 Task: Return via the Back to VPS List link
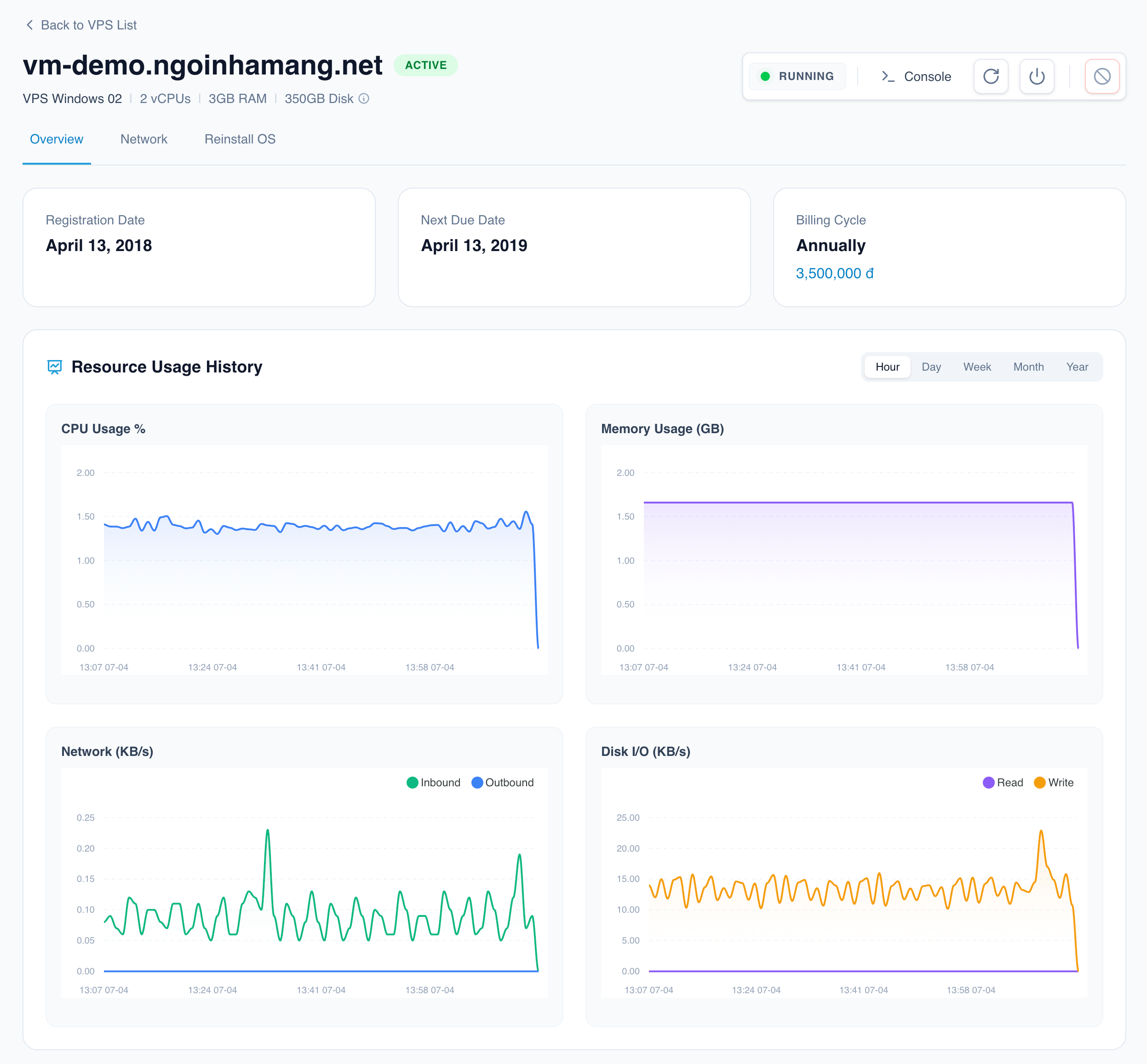point(88,25)
